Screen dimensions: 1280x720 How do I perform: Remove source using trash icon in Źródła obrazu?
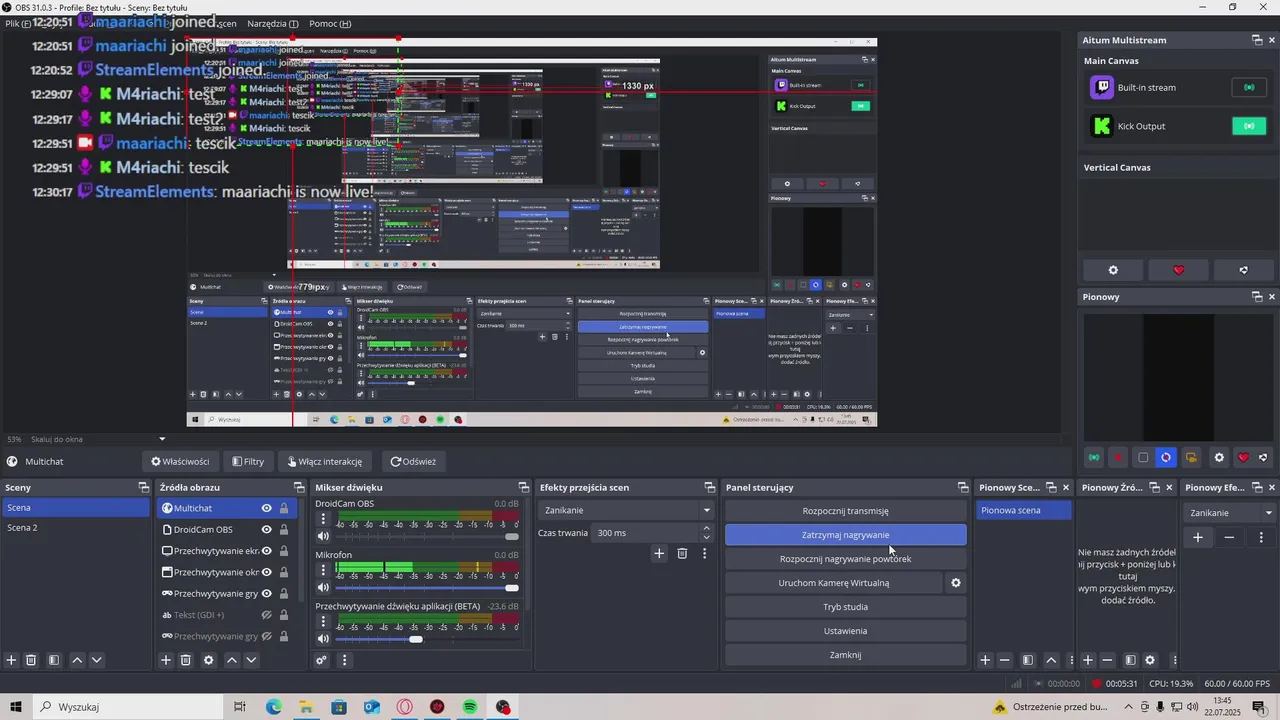click(x=186, y=660)
